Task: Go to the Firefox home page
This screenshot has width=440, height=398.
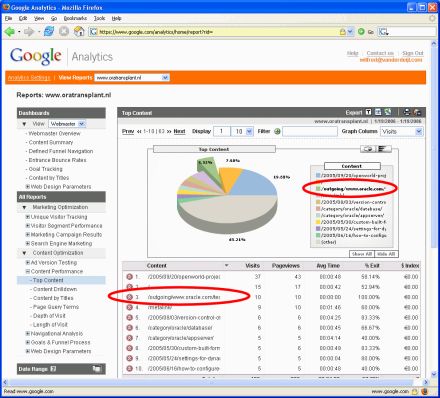Action: point(79,32)
